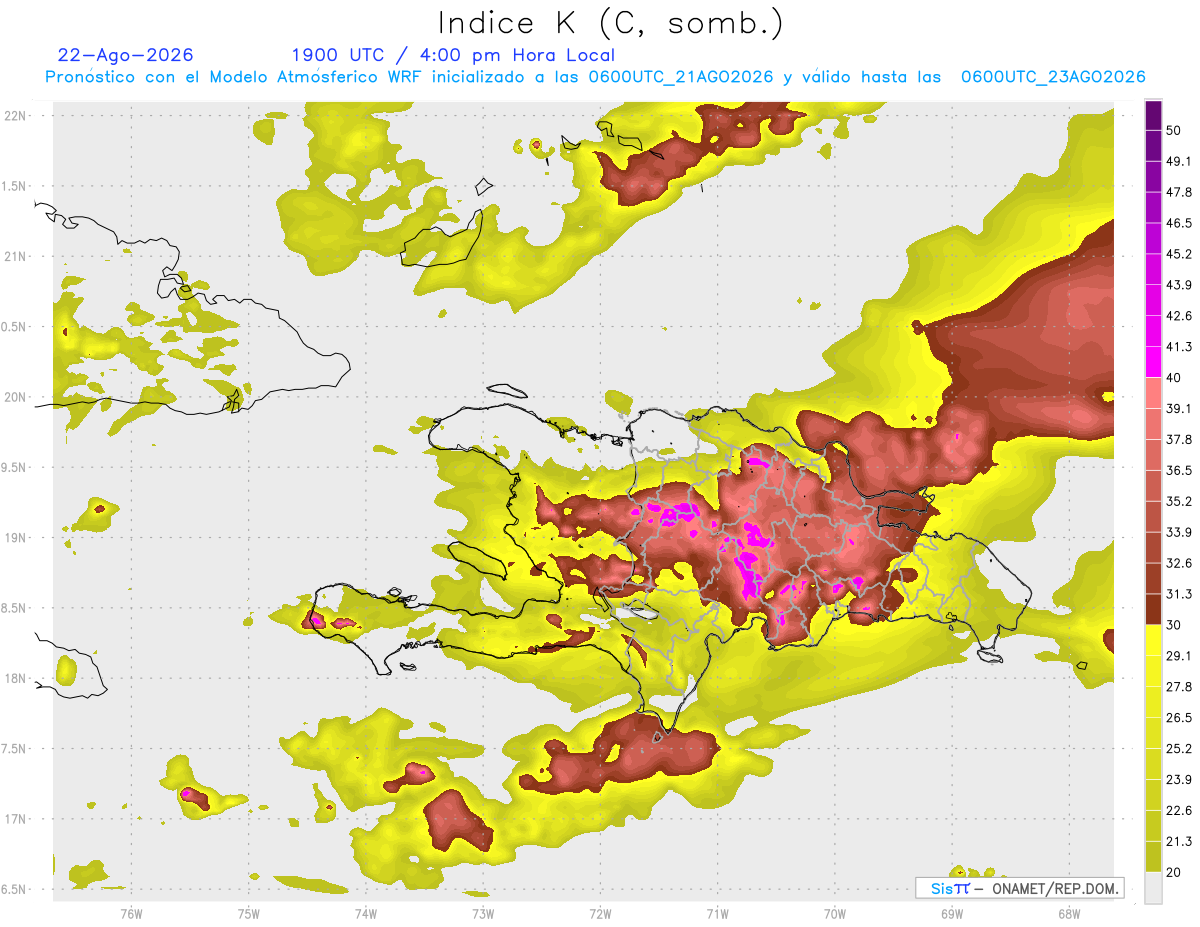Click the "17N" latitude label
The image size is (1200, 927).
[x=16, y=820]
